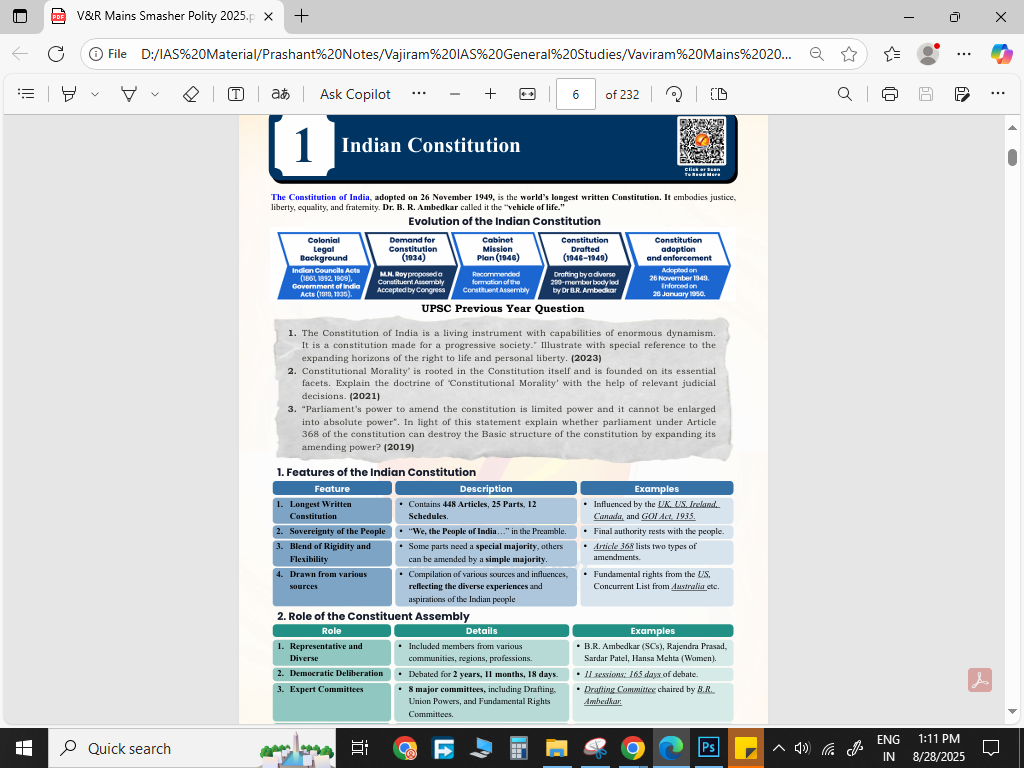Screen dimensions: 1024x768
Task: Expand the Draw tool options dropdown
Action: pos(155,94)
